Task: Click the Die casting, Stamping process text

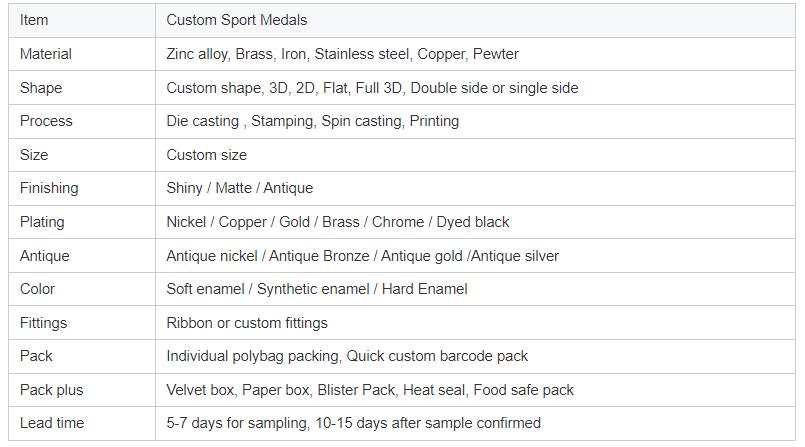Action: [312, 121]
